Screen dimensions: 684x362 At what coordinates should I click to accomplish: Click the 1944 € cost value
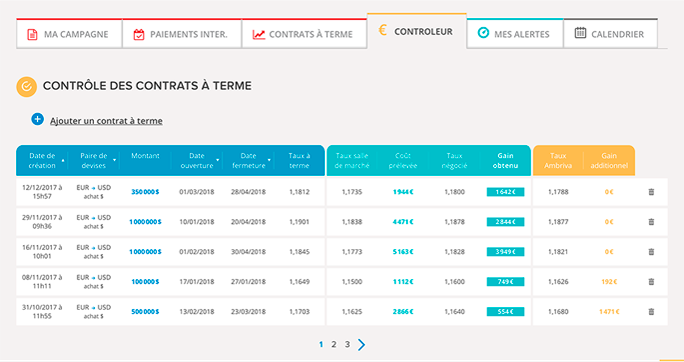(403, 192)
